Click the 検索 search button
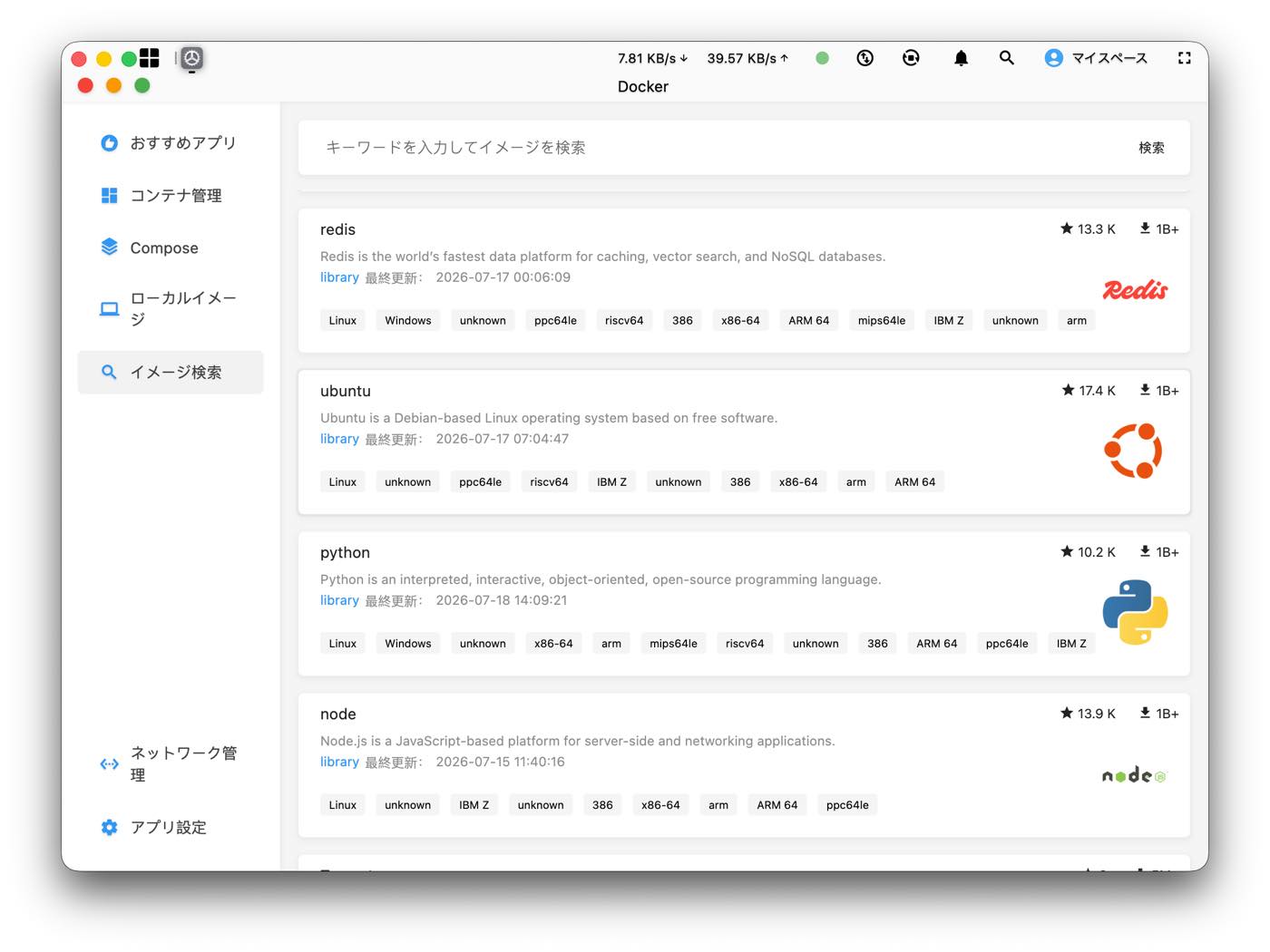 pyautogui.click(x=1151, y=148)
